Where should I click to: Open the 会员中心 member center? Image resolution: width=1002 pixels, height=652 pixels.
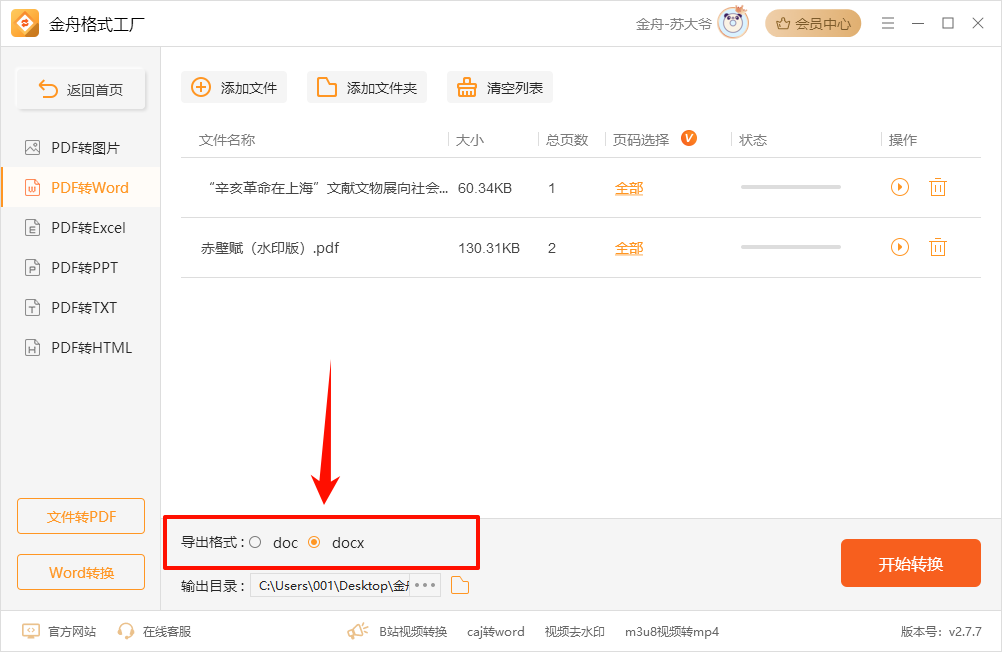[x=813, y=23]
